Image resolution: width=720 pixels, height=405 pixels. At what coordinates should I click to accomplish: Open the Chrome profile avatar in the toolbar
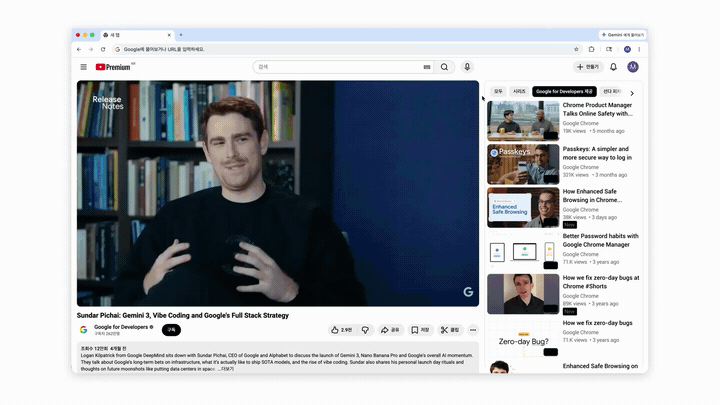627,49
